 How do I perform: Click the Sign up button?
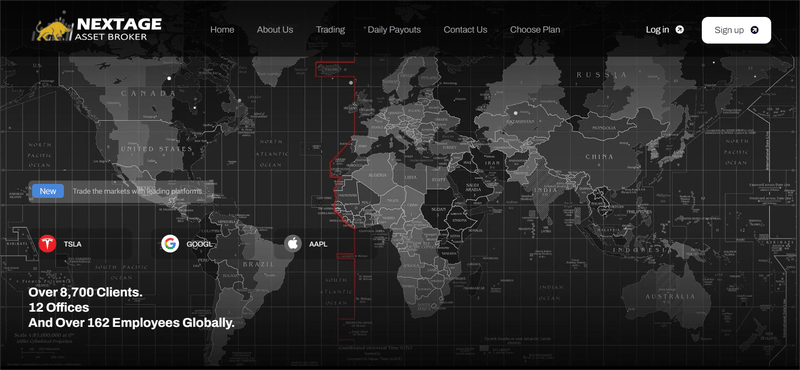click(x=736, y=30)
